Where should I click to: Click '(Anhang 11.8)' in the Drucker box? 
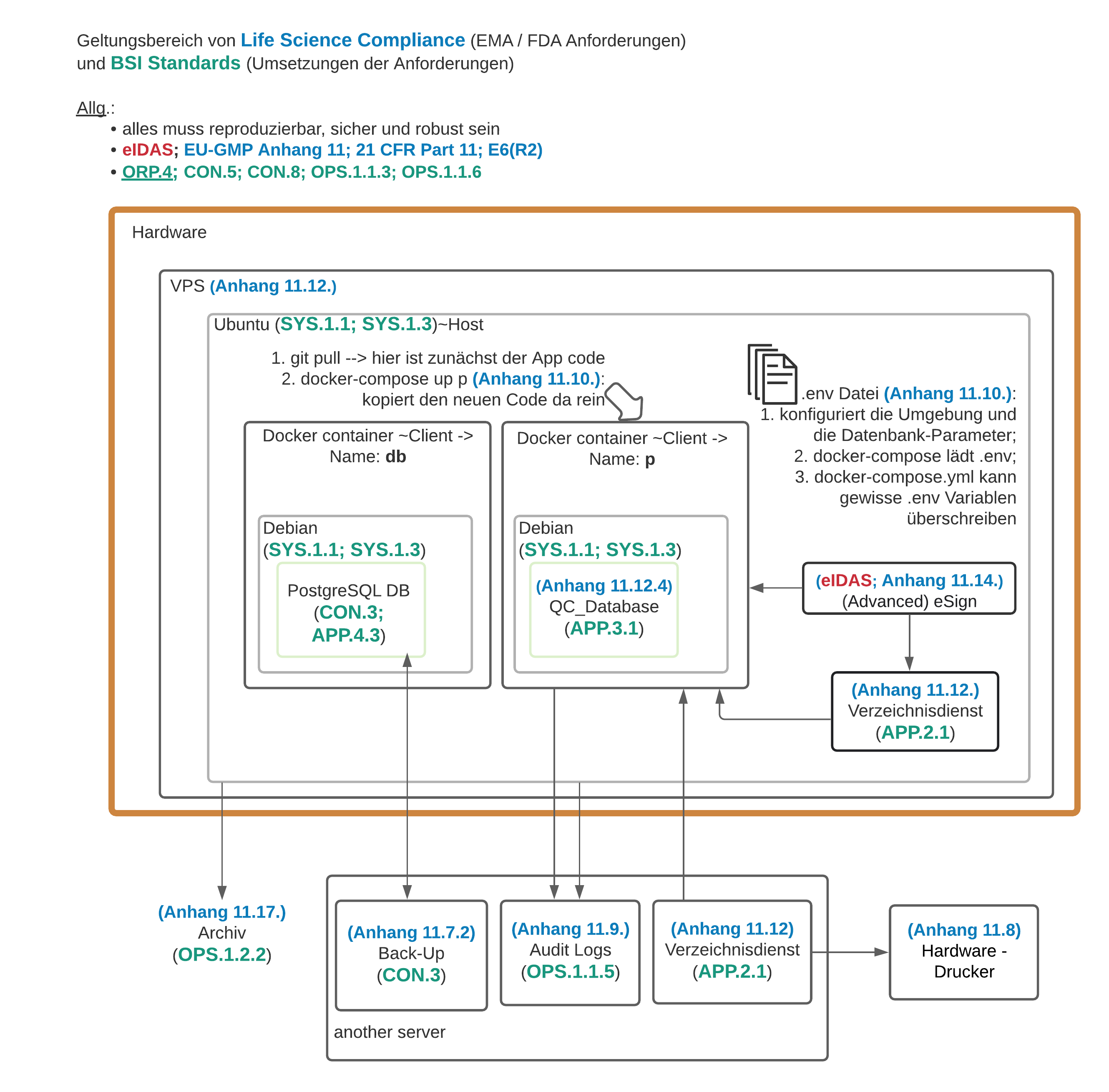tap(963, 929)
